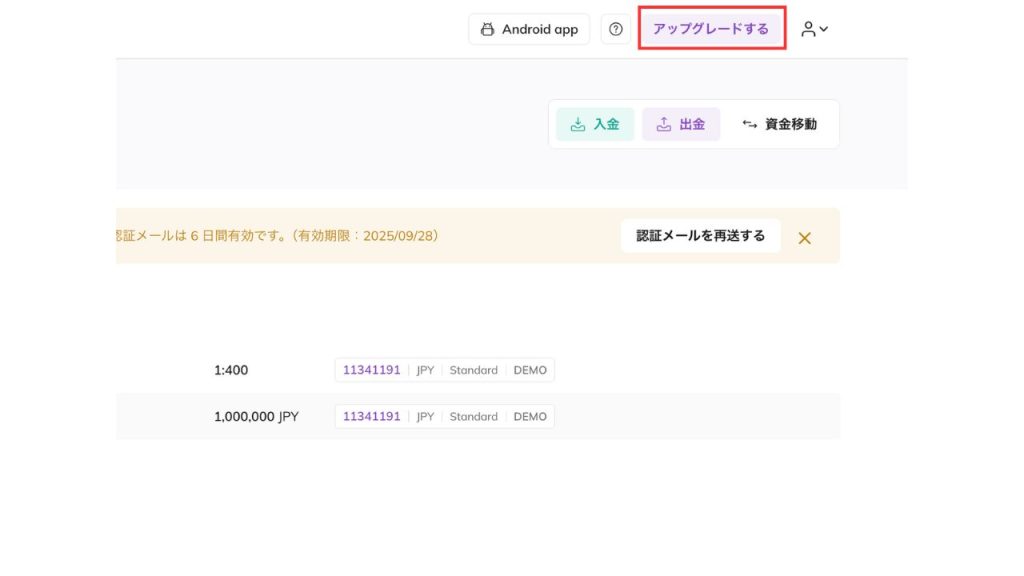This screenshot has width=1024, height=576.
Task: Click the Android app button
Action: (528, 29)
